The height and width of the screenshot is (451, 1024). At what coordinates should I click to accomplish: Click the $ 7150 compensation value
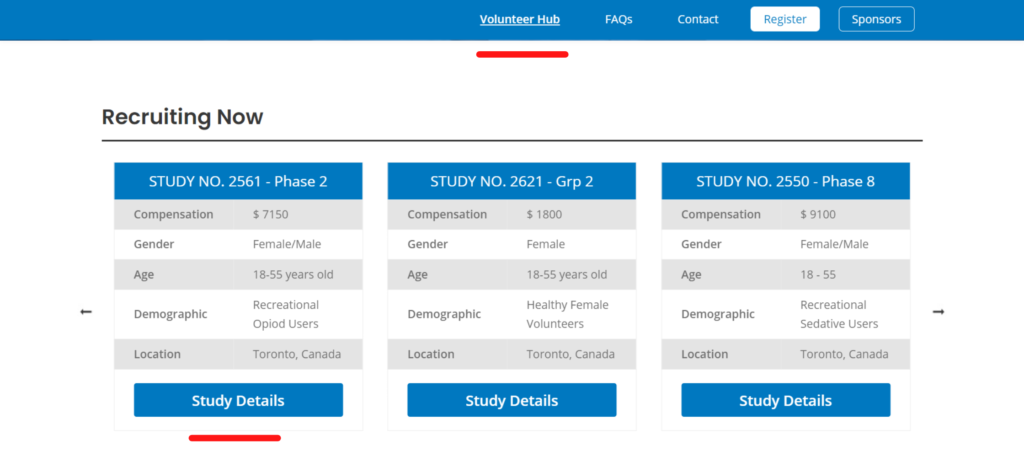tap(270, 214)
